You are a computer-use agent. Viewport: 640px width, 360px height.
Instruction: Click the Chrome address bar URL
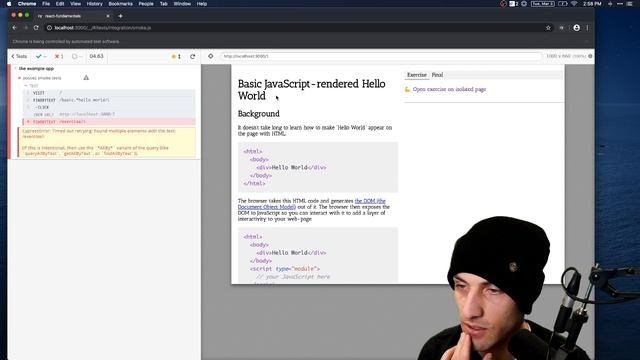(x=103, y=28)
